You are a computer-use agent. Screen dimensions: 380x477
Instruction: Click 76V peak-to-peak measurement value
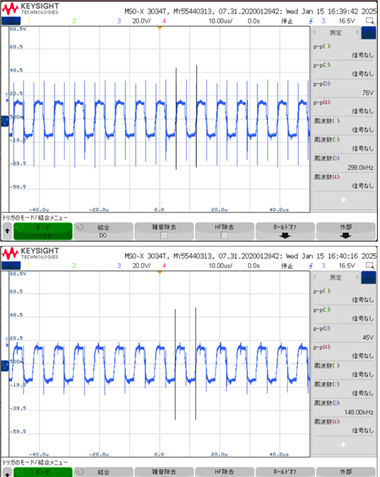[368, 93]
